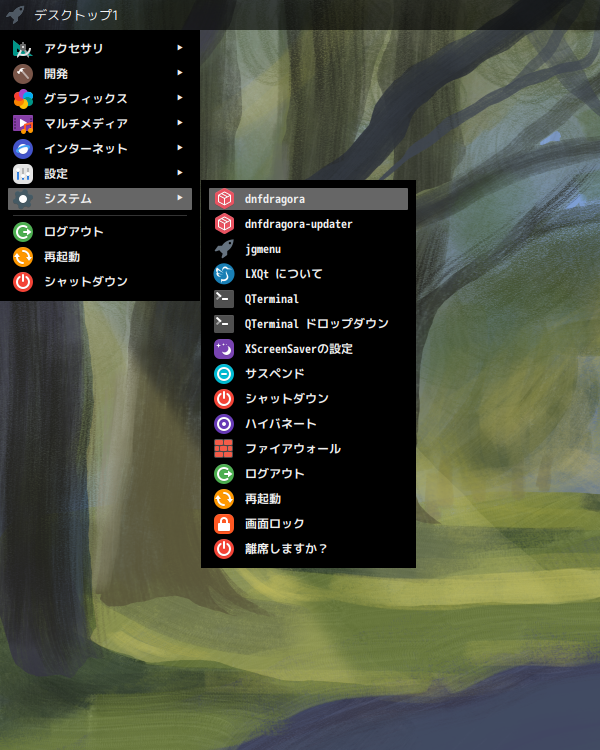The image size is (600, 750).
Task: Click the orange submenu 再起動 icon
Action: click(x=224, y=499)
